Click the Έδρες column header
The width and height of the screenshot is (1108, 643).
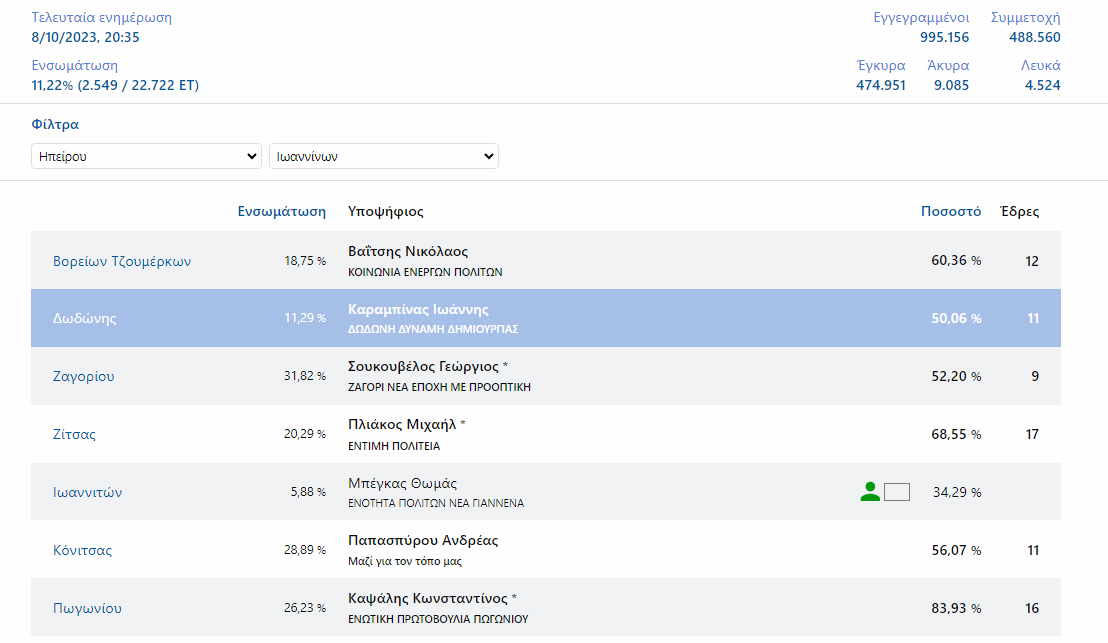[x=1020, y=211]
